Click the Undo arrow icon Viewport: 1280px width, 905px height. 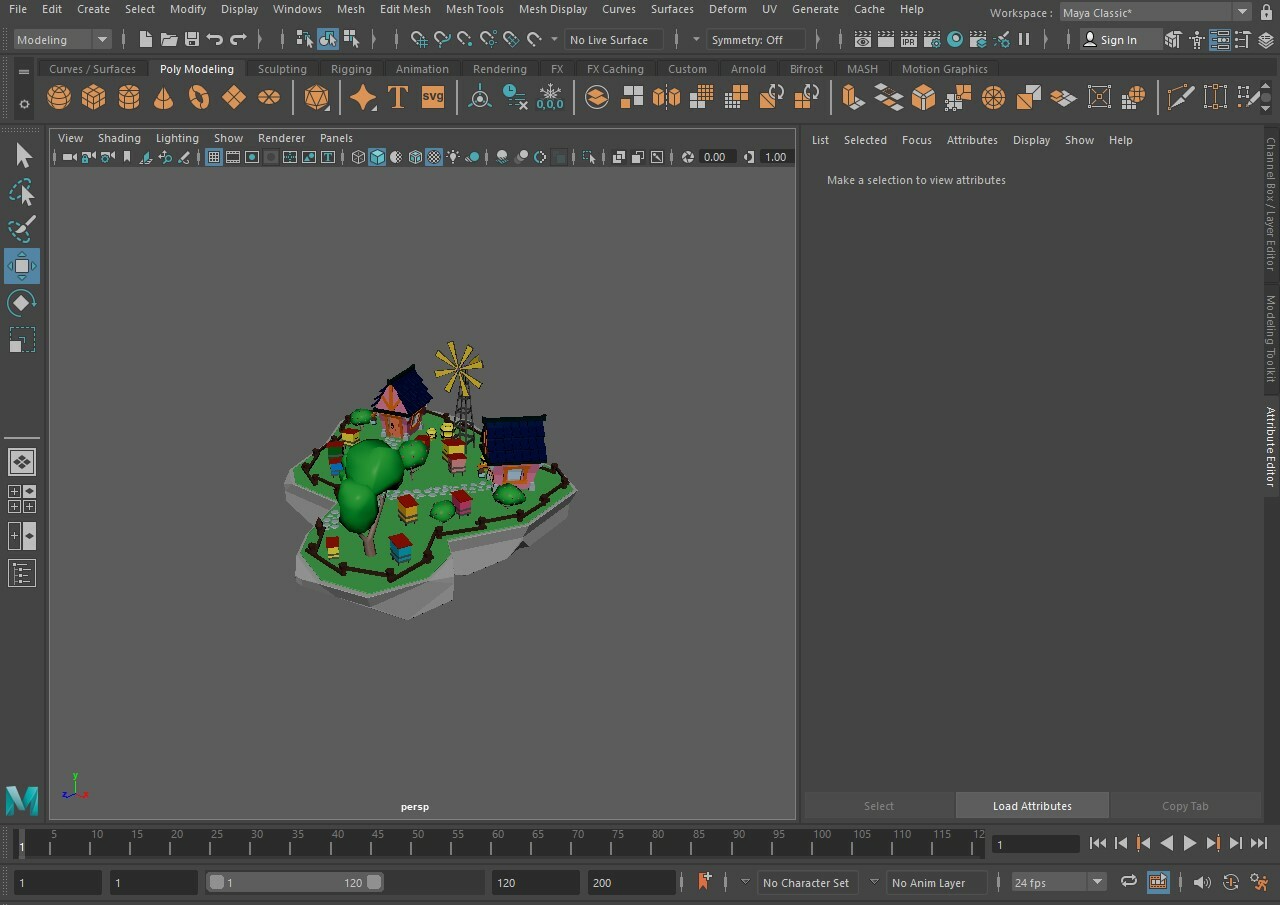tap(214, 40)
